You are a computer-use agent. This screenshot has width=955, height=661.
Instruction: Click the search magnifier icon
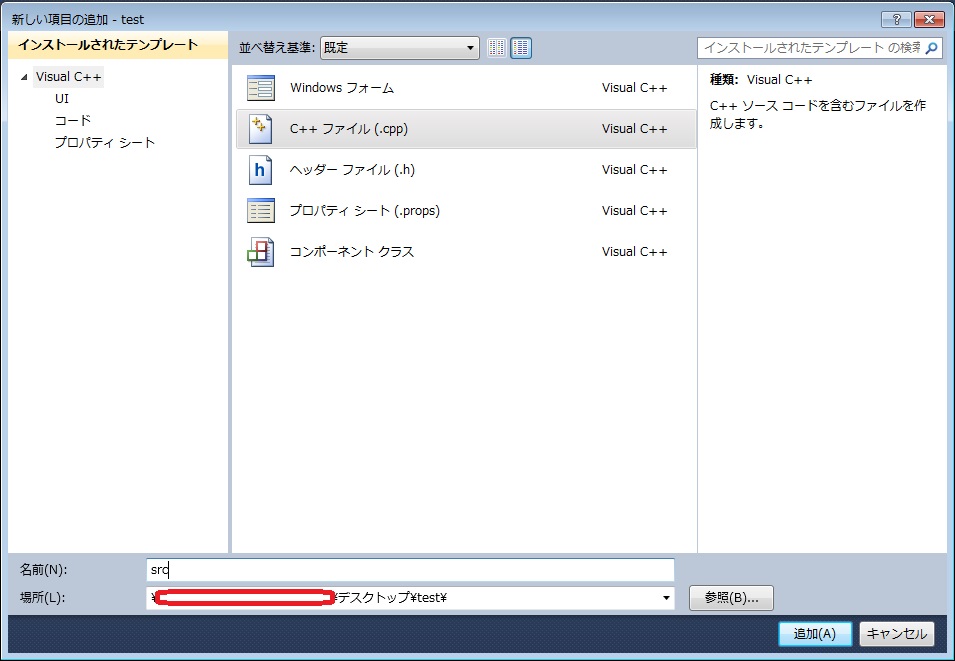click(931, 48)
